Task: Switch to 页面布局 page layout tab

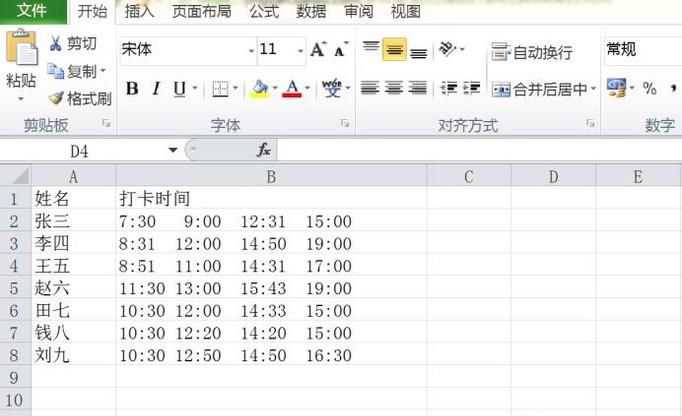Action: pyautogui.click(x=201, y=11)
